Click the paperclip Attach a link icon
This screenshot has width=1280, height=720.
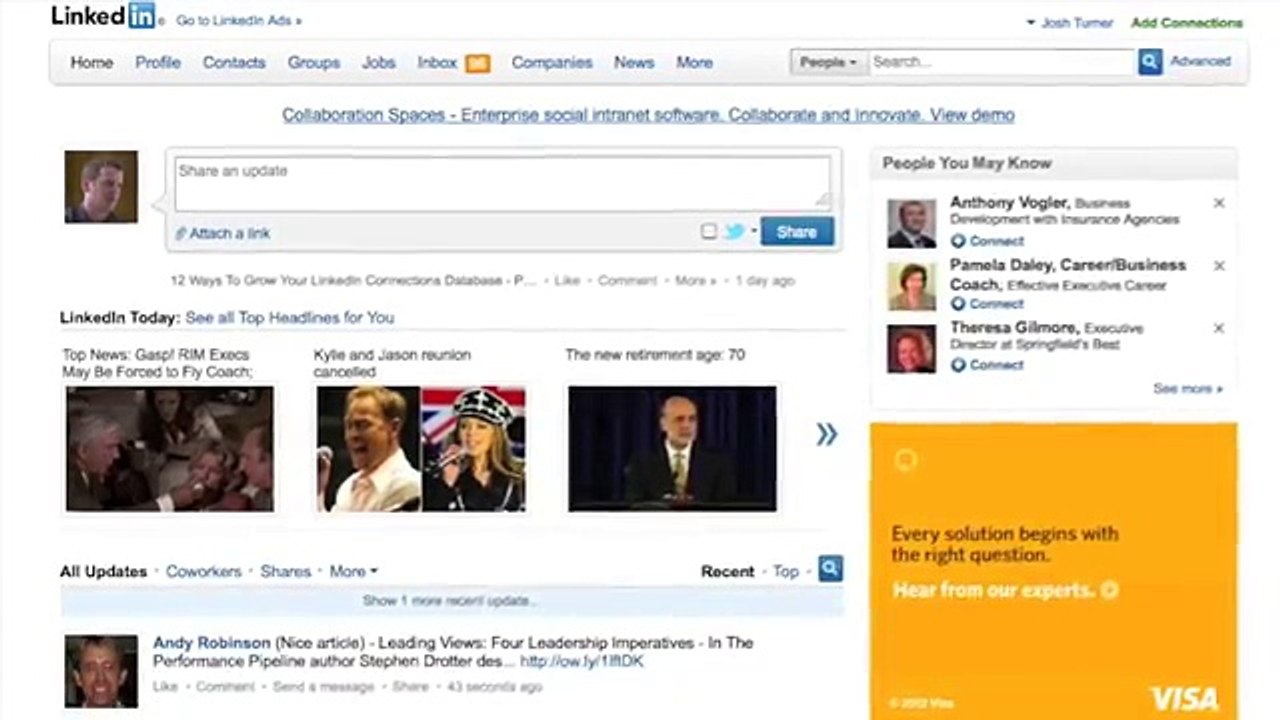[181, 234]
